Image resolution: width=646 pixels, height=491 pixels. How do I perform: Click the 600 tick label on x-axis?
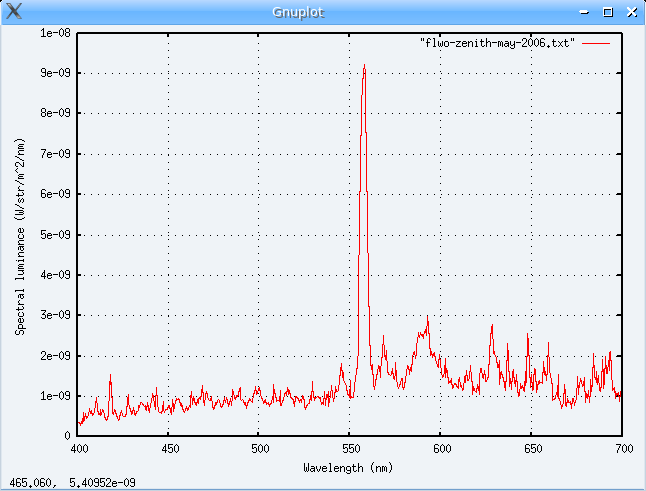tap(441, 450)
